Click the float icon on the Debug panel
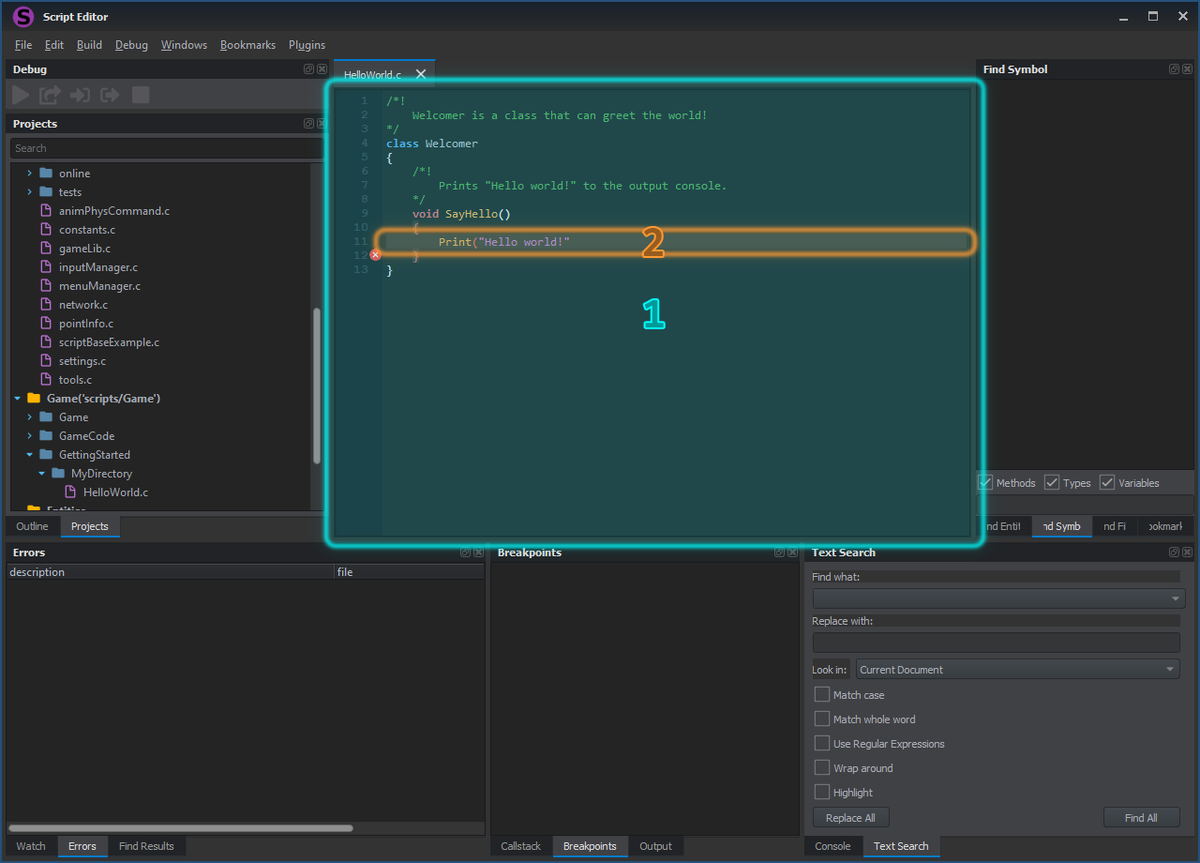The height and width of the screenshot is (863, 1200). pos(309,68)
